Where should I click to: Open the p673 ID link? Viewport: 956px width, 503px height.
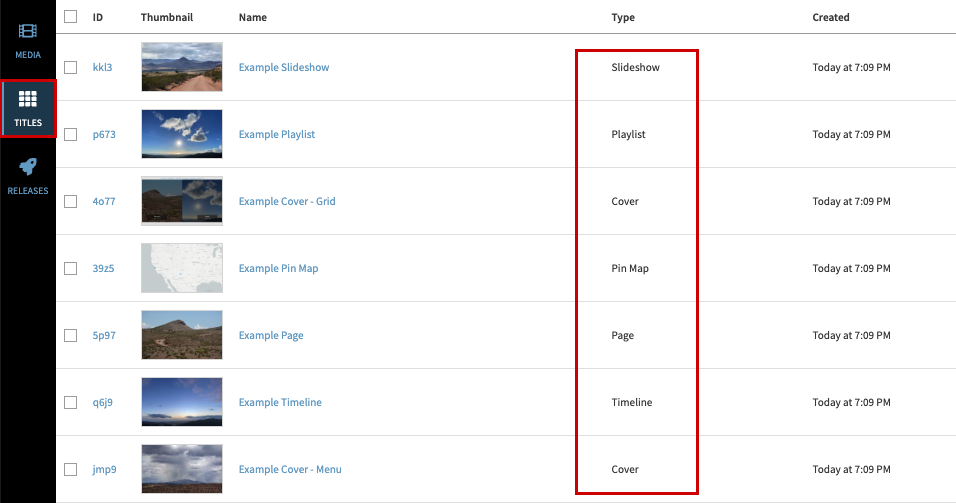(104, 134)
